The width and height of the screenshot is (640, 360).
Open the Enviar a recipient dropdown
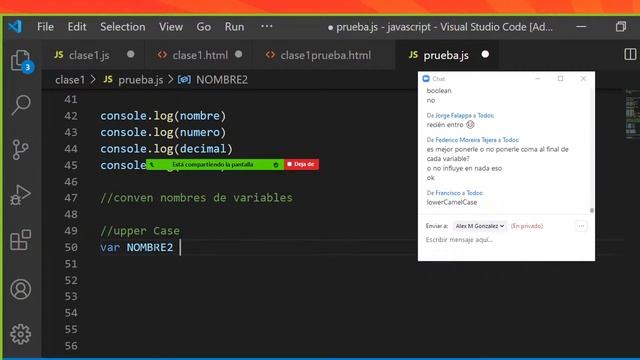(480, 226)
